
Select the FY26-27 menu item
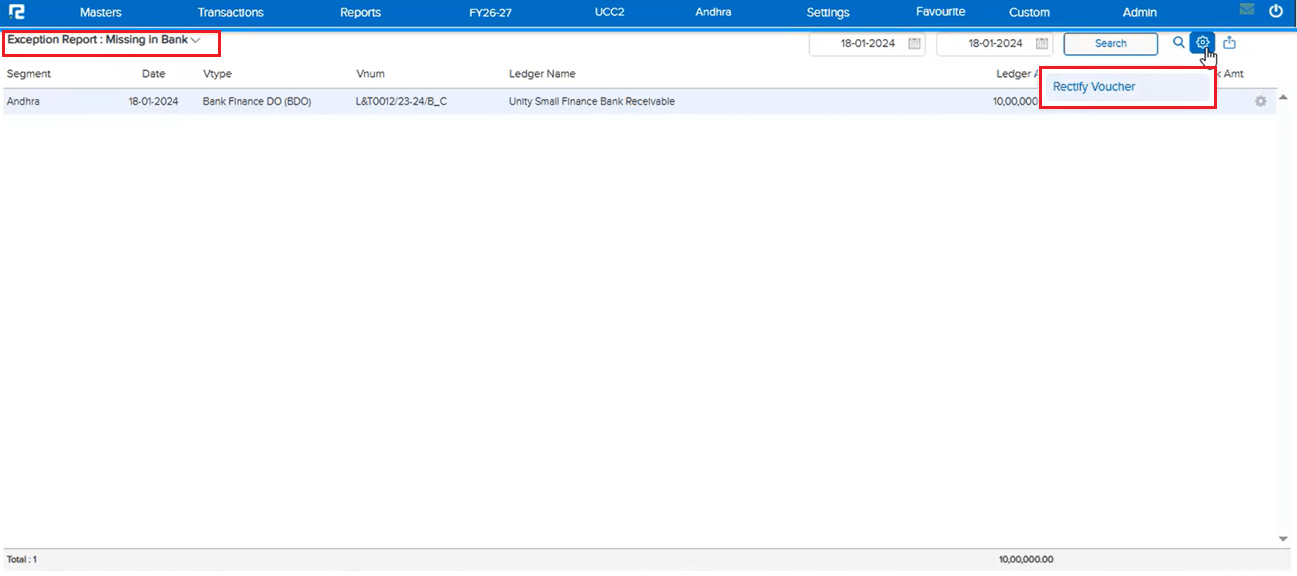click(x=490, y=13)
